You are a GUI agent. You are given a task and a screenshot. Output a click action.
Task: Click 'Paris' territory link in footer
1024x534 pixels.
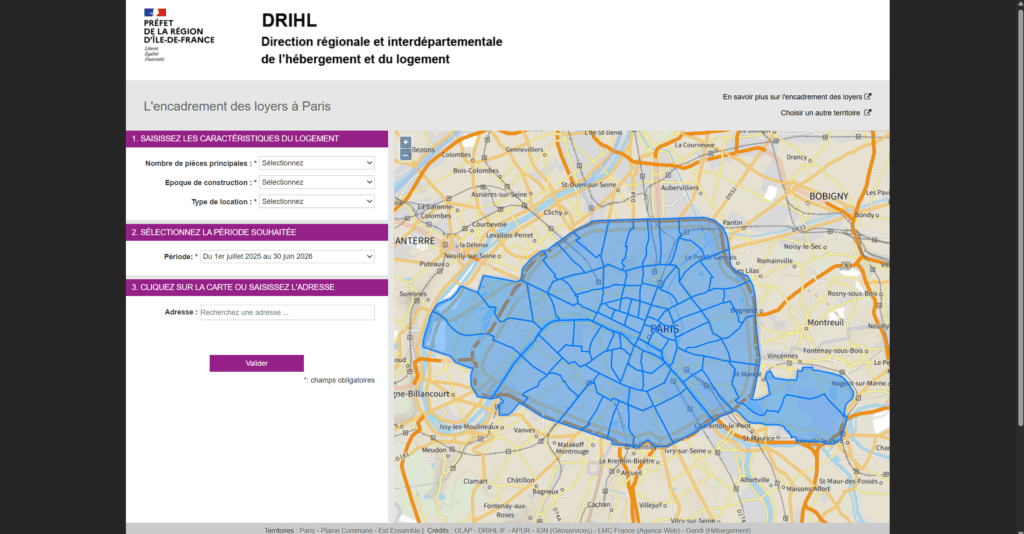coord(307,530)
